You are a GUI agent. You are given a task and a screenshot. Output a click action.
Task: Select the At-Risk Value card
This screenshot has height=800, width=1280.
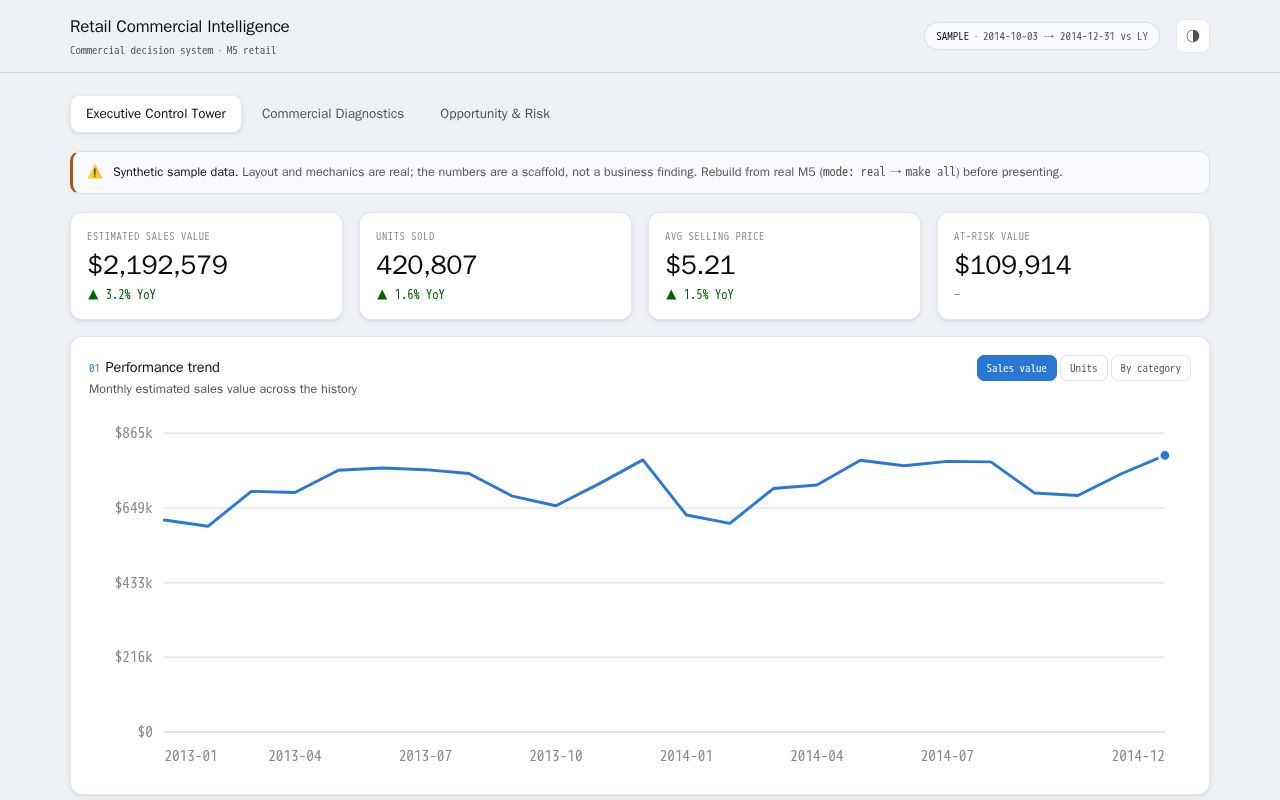(1073, 266)
